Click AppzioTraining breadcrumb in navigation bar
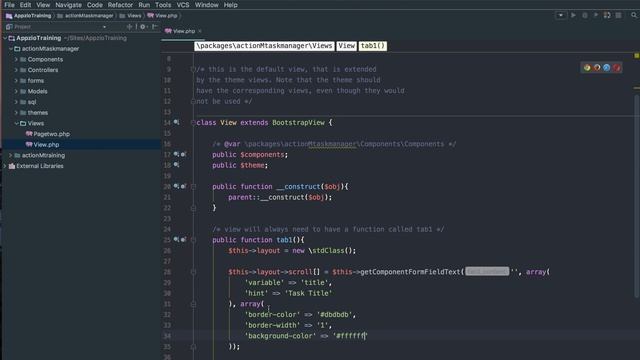This screenshot has width=640, height=360. point(29,16)
